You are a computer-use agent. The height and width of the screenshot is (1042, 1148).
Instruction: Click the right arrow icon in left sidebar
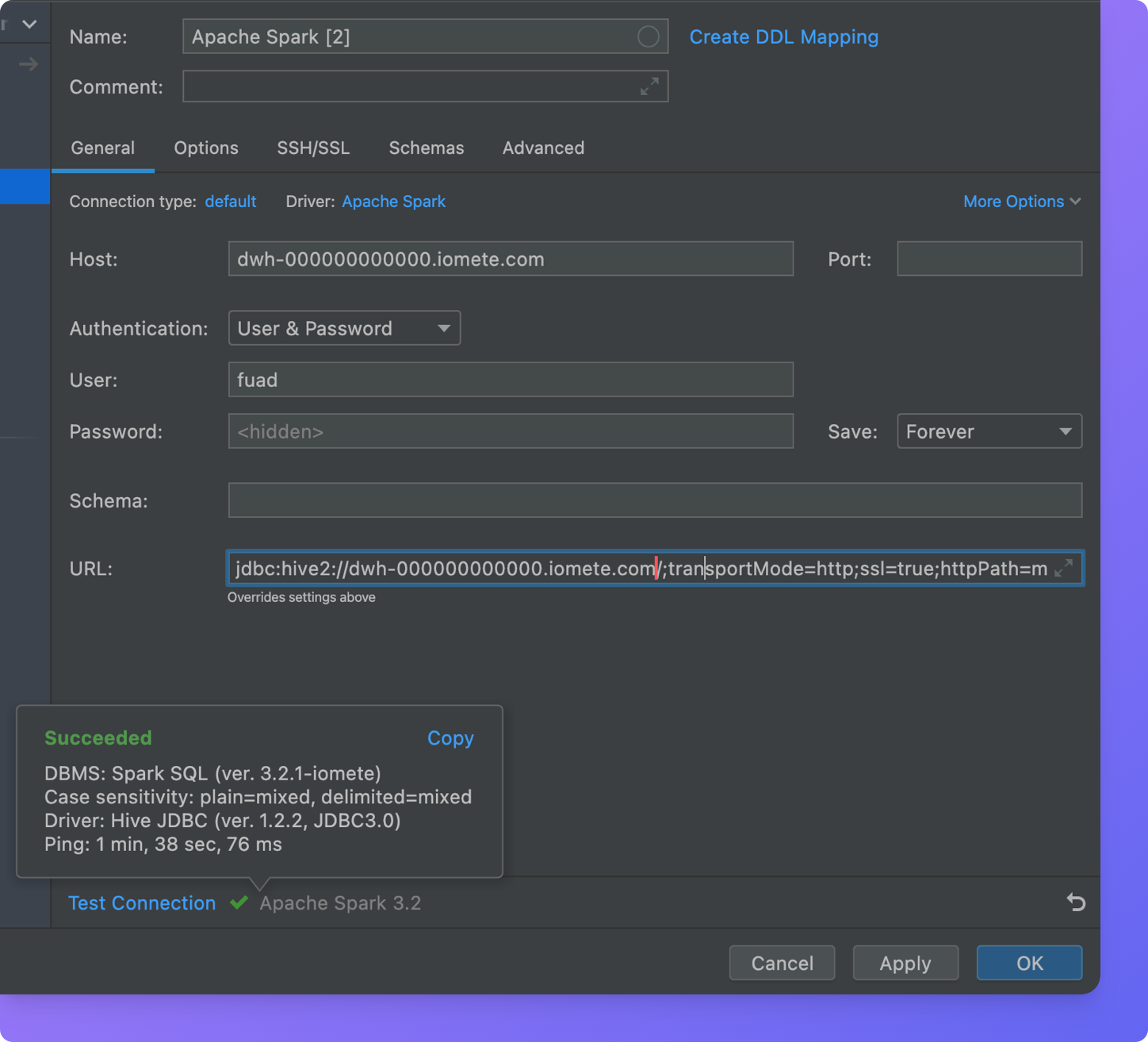click(29, 64)
